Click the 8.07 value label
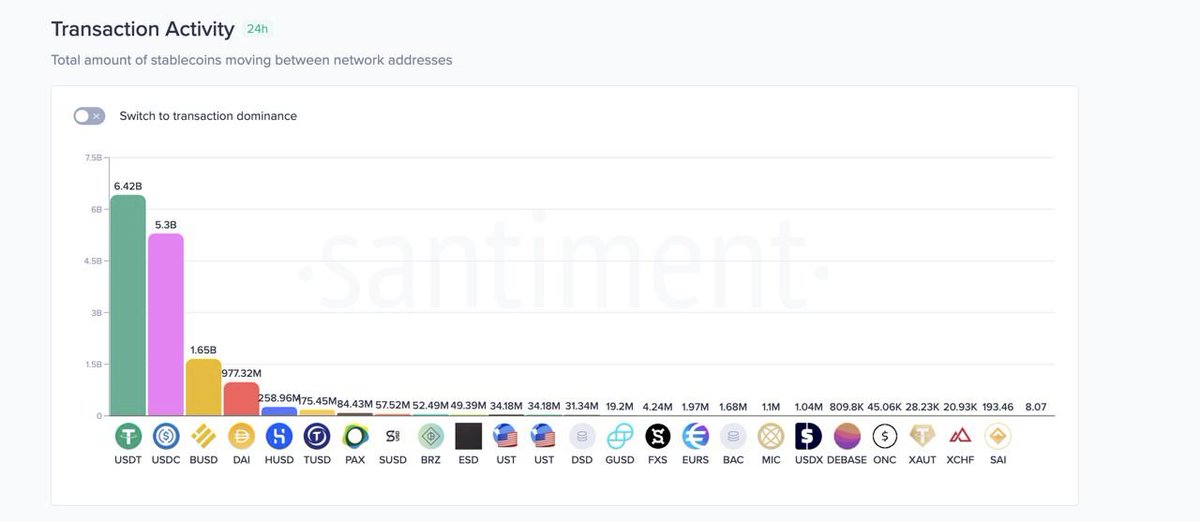The image size is (1200, 522). (x=1036, y=406)
